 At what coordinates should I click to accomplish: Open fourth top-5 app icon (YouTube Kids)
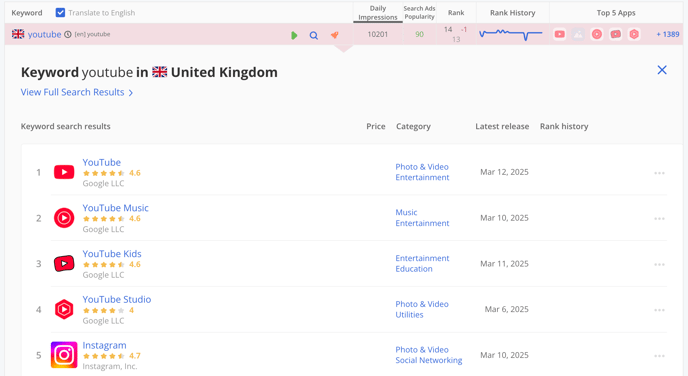click(x=616, y=34)
